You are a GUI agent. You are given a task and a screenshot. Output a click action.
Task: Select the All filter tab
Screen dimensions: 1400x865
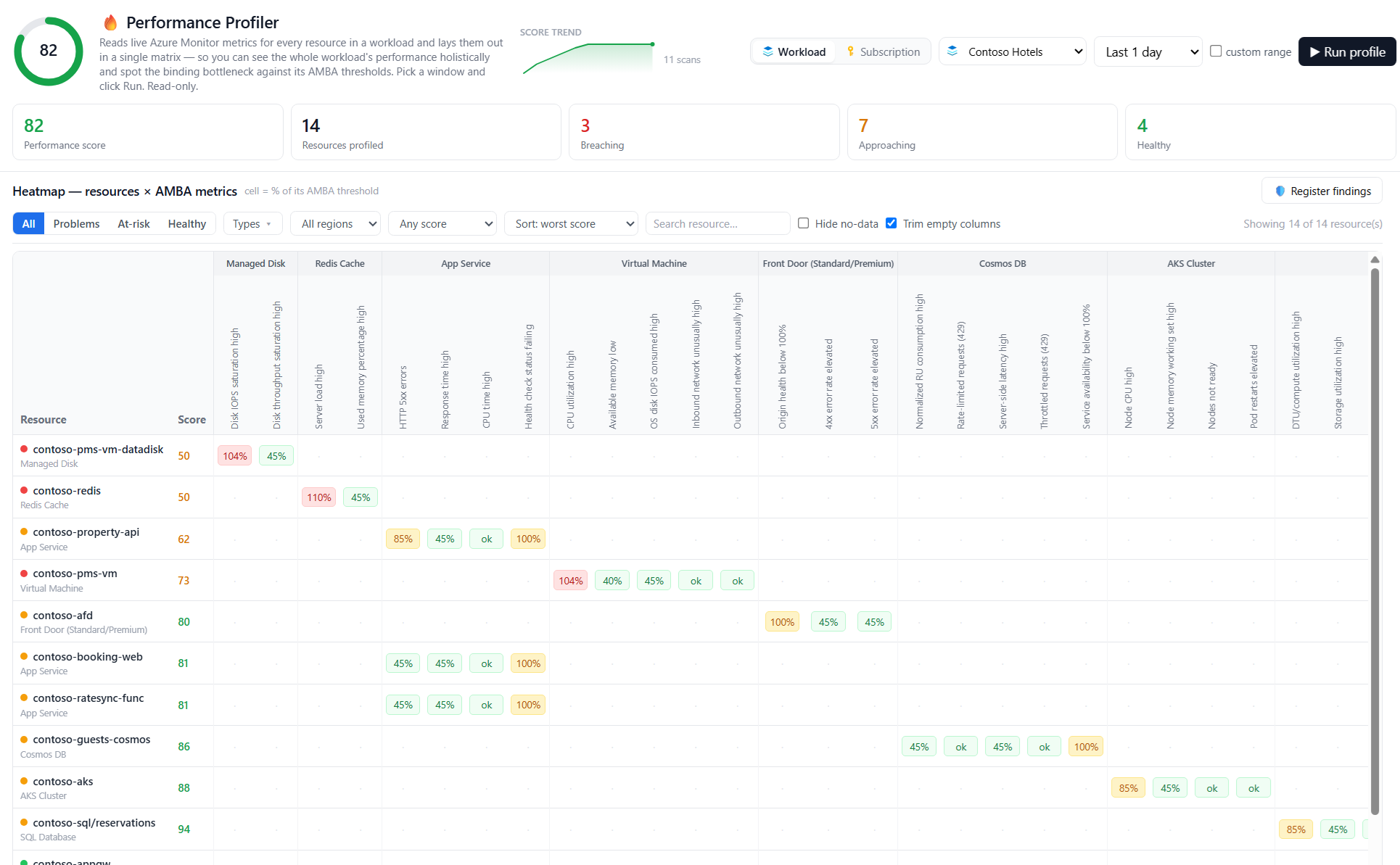28,223
